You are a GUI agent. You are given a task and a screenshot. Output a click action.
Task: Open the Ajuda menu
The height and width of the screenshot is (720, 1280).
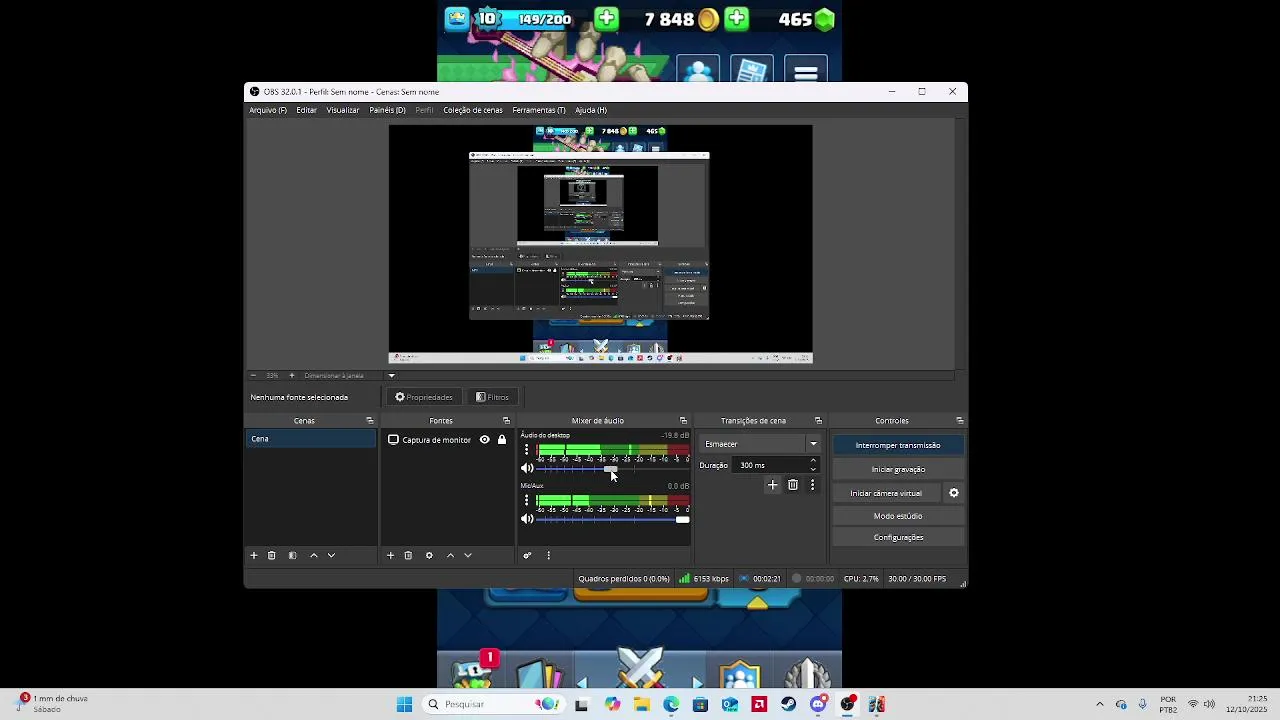point(591,110)
